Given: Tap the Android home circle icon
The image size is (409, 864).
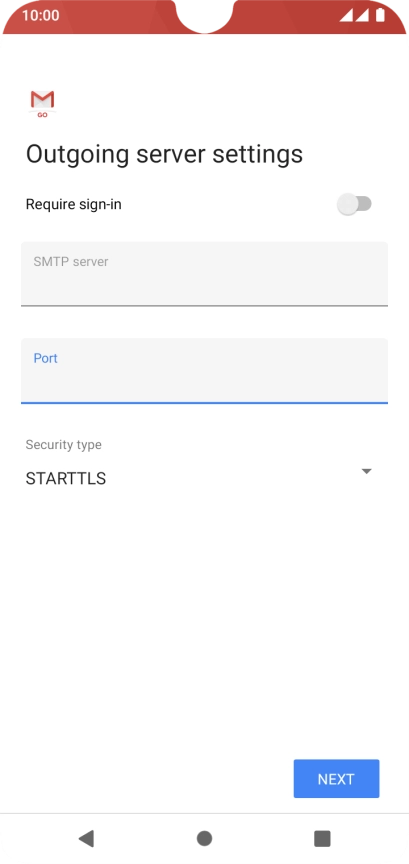Looking at the screenshot, I should [204, 838].
